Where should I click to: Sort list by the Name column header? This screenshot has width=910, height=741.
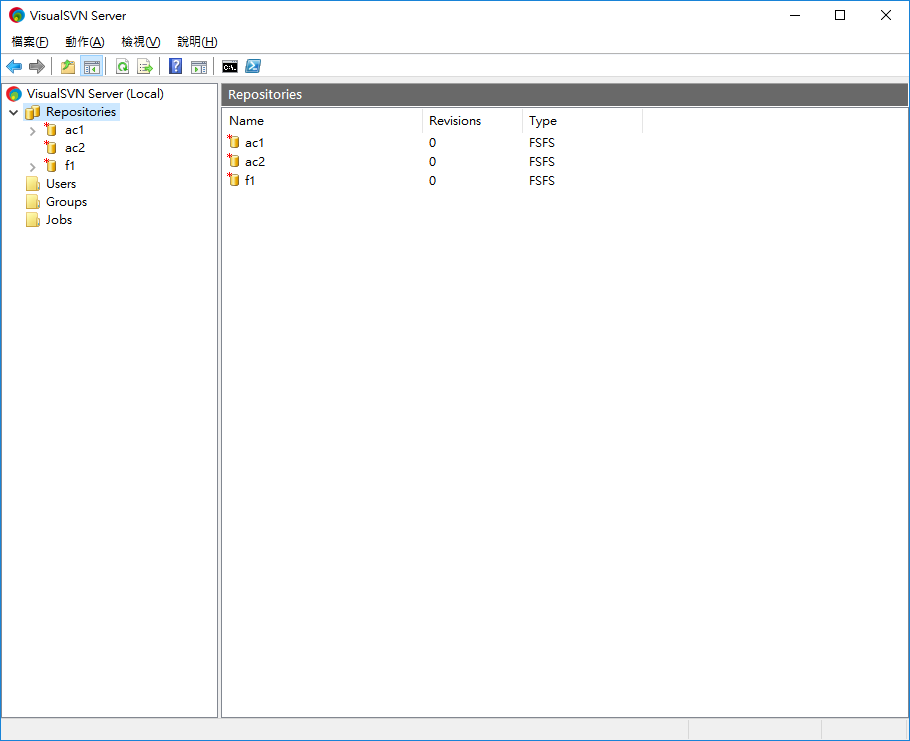click(322, 121)
